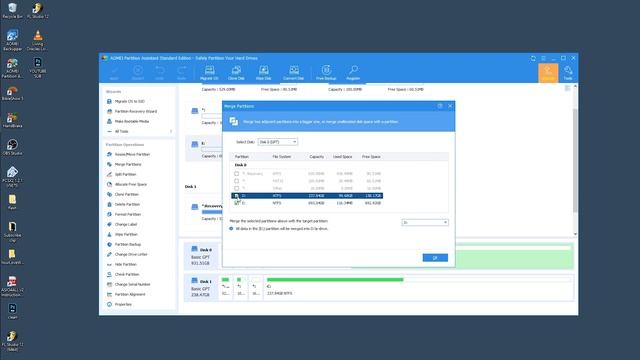Click the orange Upgrade button in toolbar
This screenshot has width=640, height=360.
[548, 73]
